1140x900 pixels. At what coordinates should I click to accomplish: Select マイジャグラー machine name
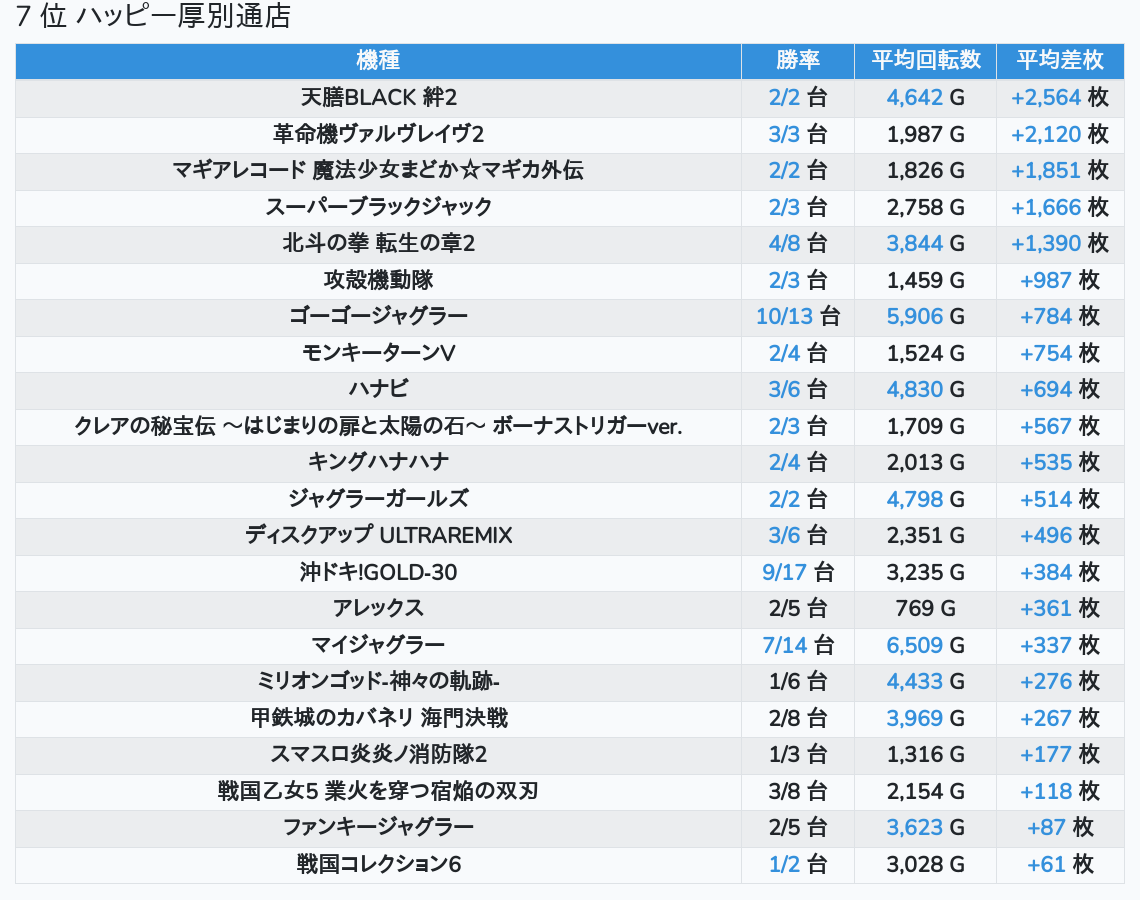pyautogui.click(x=378, y=646)
